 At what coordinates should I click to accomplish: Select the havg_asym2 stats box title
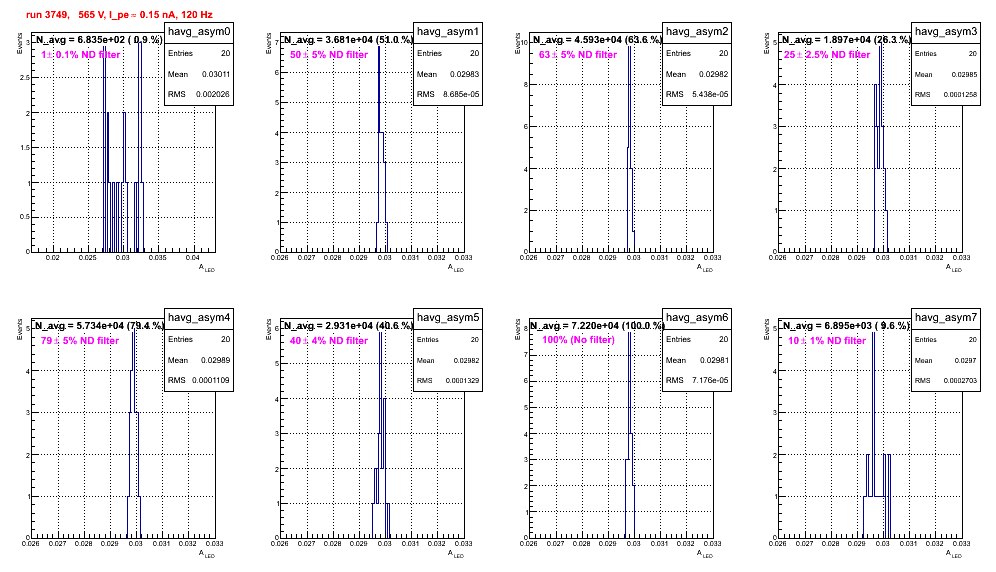[x=697, y=32]
